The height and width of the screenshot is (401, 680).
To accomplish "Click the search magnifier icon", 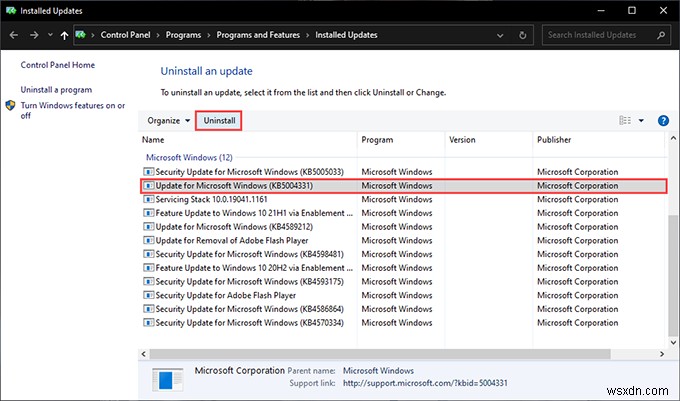I will click(x=661, y=35).
